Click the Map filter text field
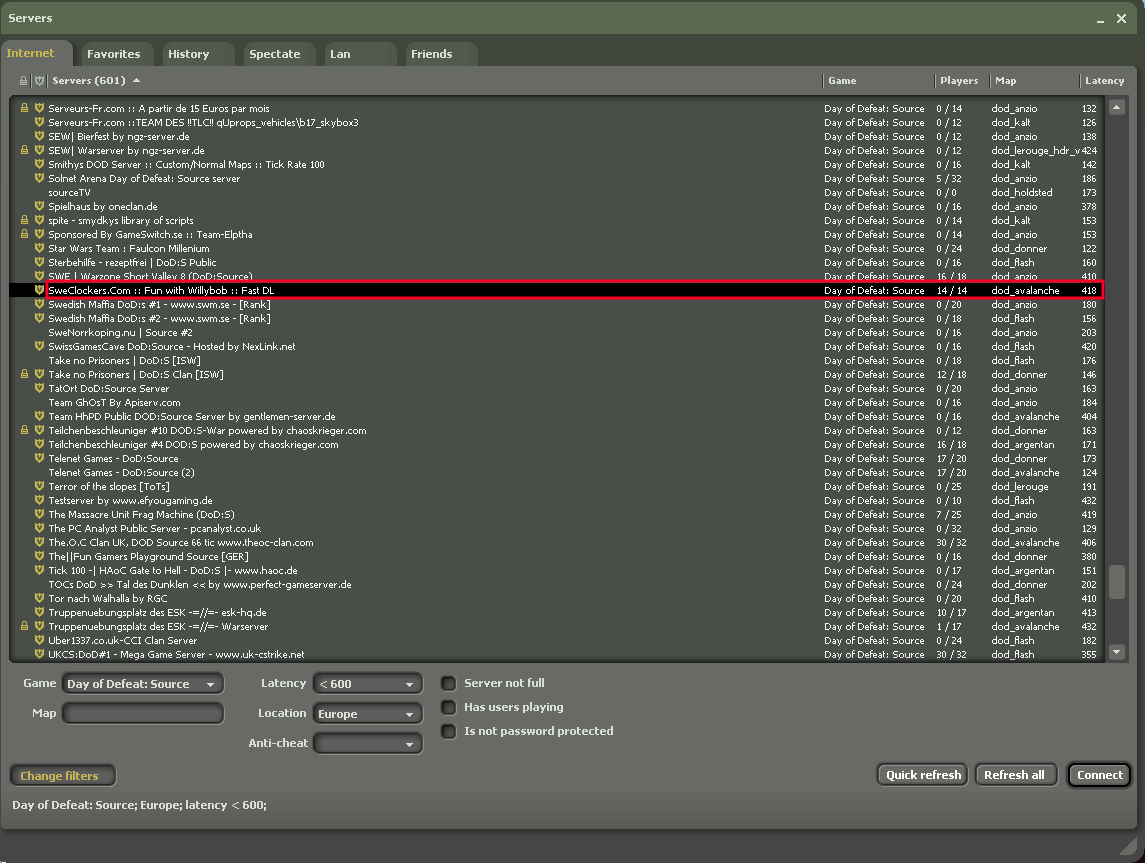1145x863 pixels. click(143, 713)
